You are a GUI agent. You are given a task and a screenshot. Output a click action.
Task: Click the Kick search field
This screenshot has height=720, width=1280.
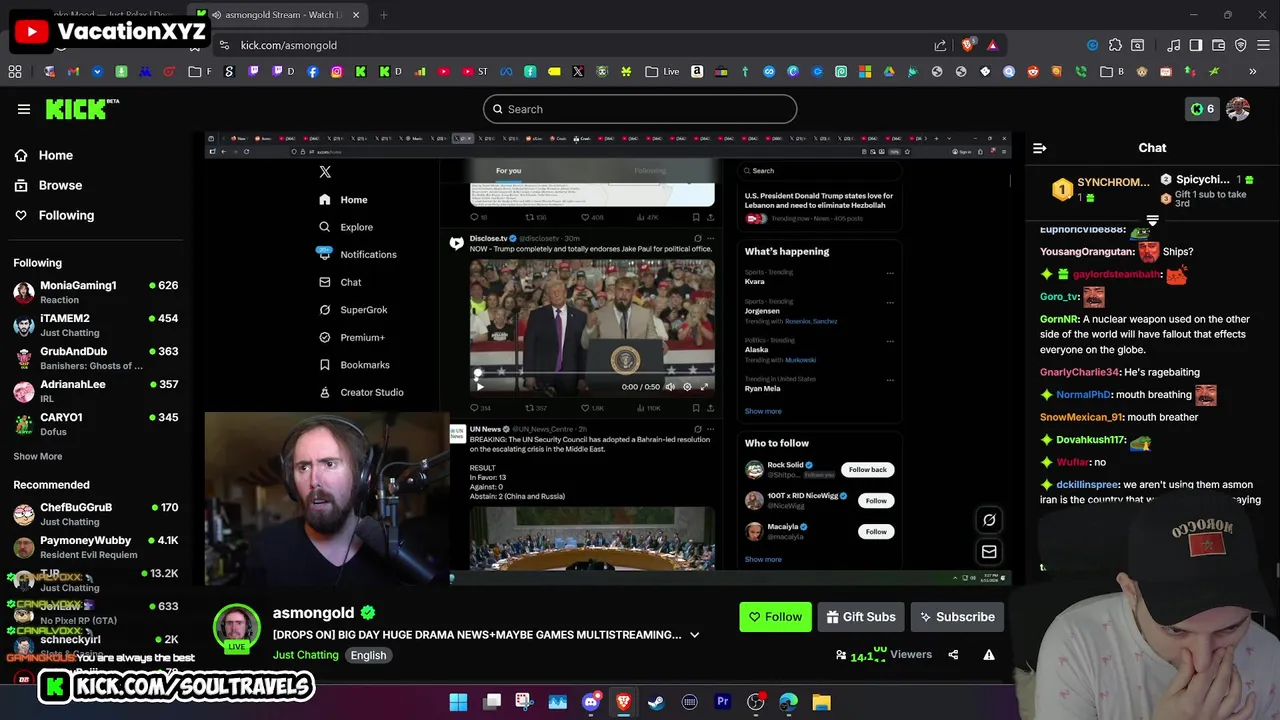(640, 109)
